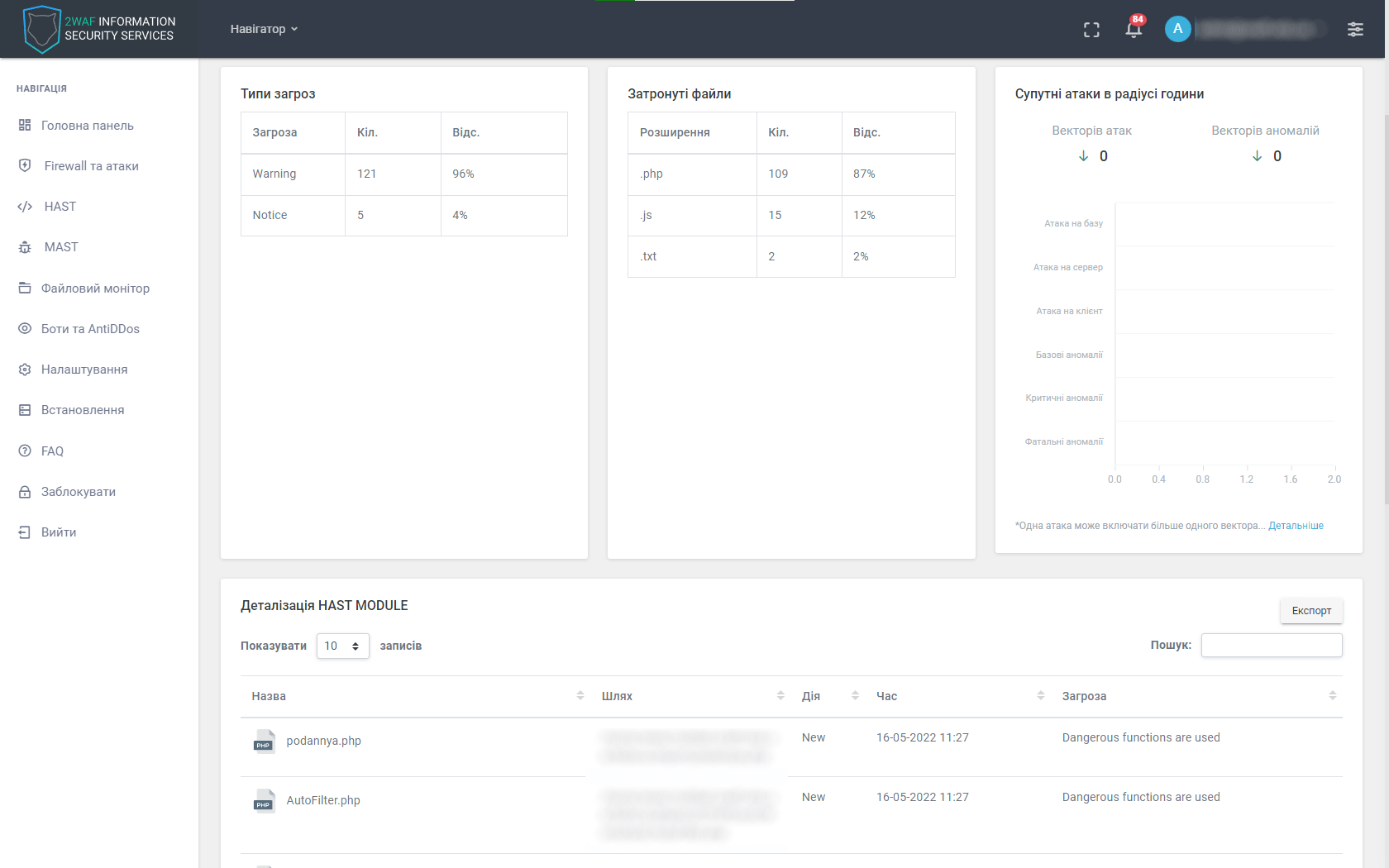Image resolution: width=1389 pixels, height=868 pixels.
Task: Follow the Детальніше link
Action: point(1296,525)
